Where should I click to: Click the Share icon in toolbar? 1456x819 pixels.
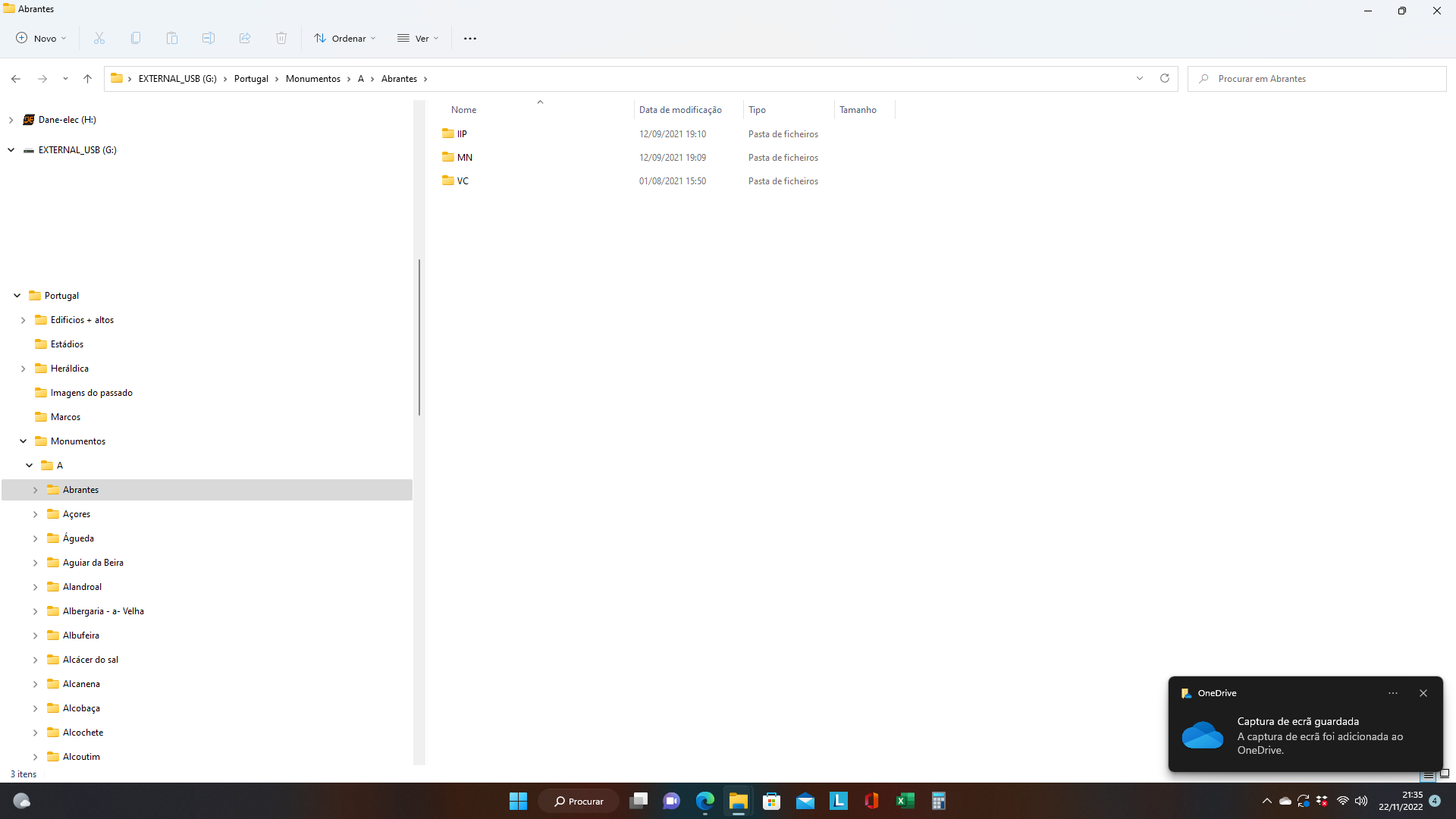point(245,38)
